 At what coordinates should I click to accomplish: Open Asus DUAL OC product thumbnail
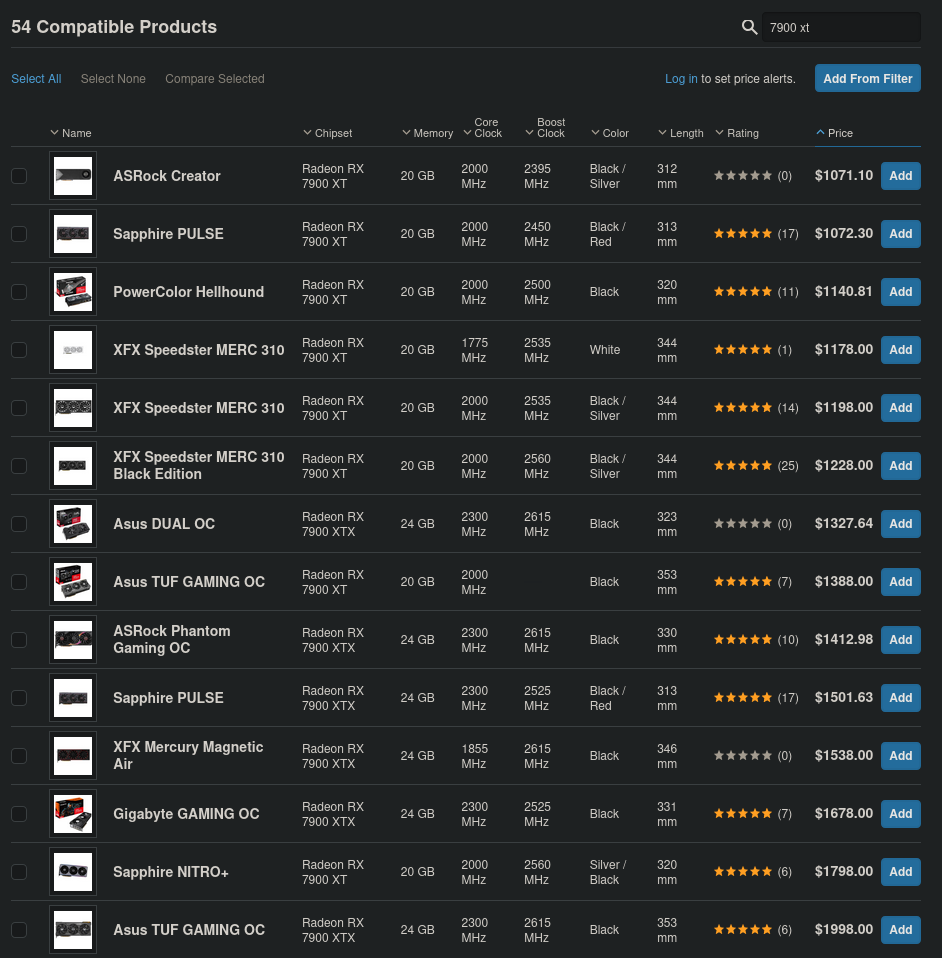(73, 524)
